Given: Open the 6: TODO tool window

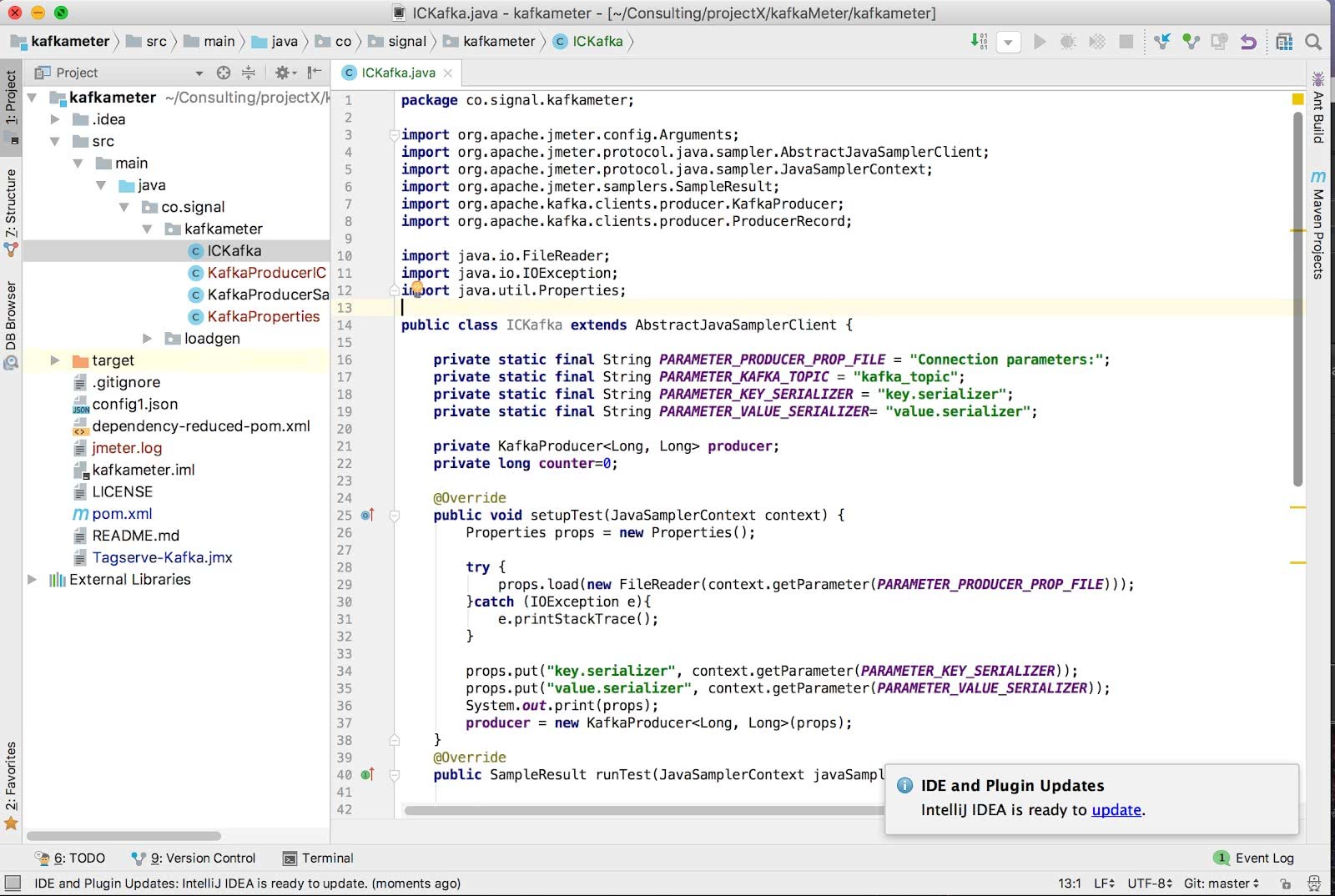Looking at the screenshot, I should click(70, 858).
